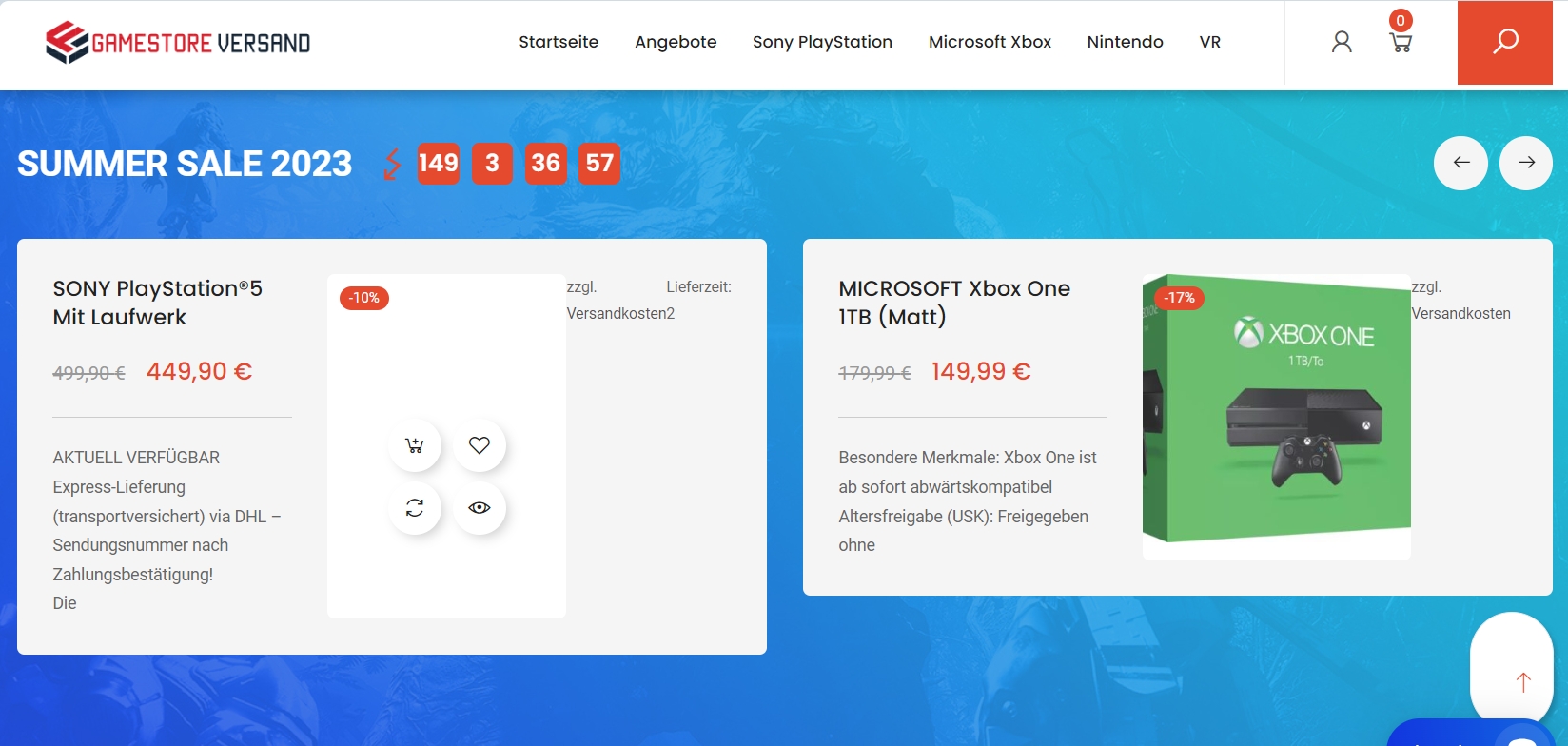Open SONY PlayStation®5 Mit Laufwerk title
Viewport: 1568px width, 746px height.
pos(158,303)
